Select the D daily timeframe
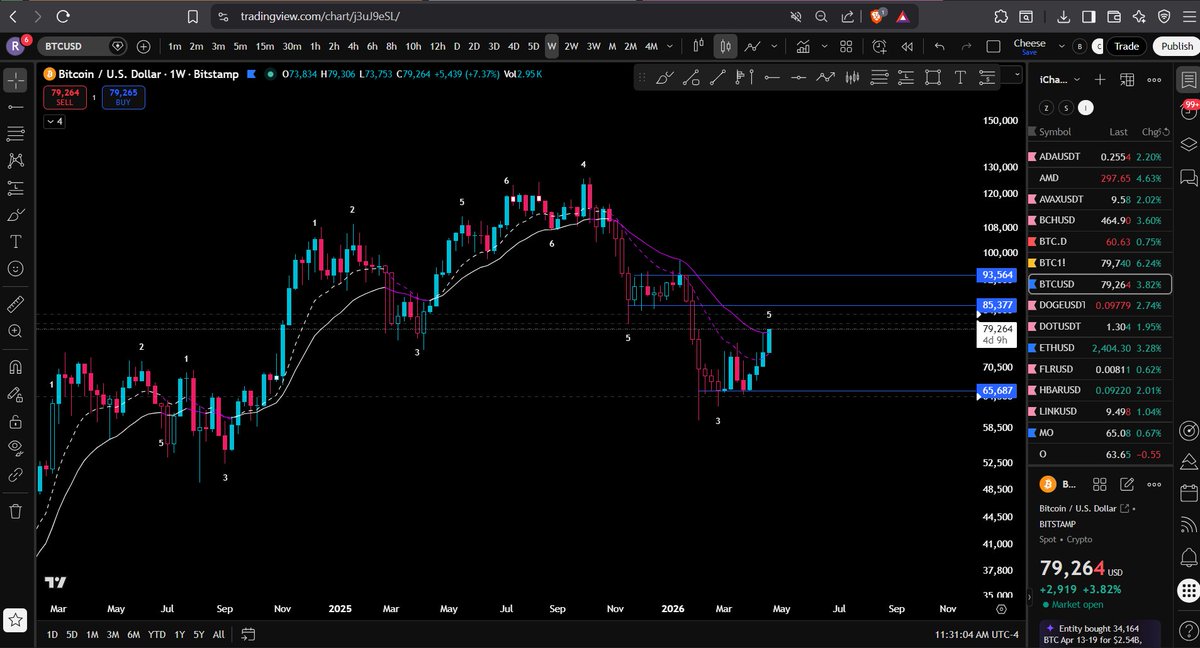 [x=457, y=46]
